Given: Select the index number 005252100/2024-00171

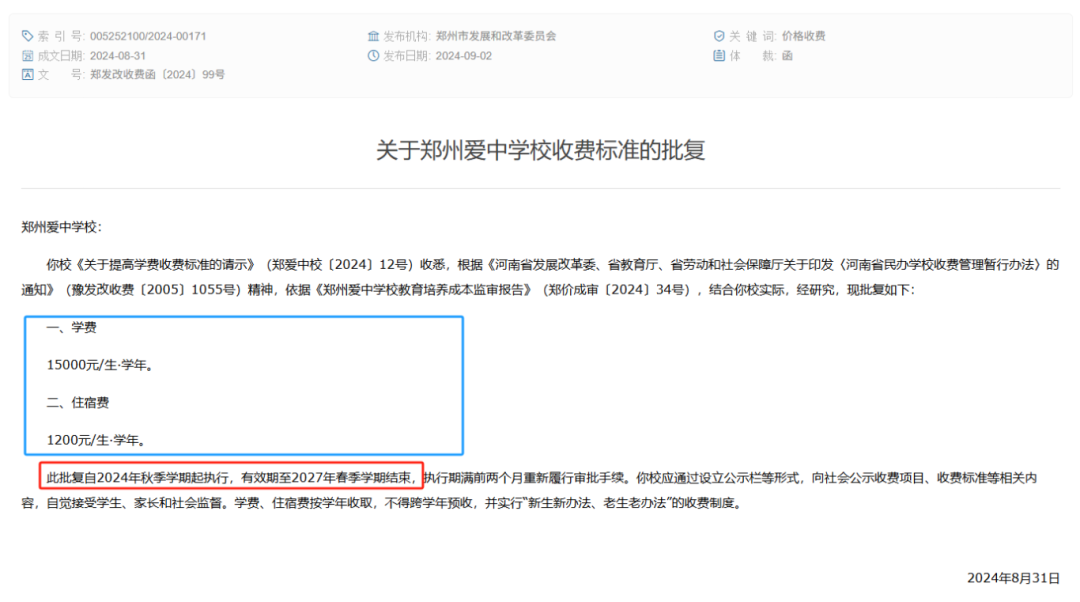Looking at the screenshot, I should click(x=148, y=36).
